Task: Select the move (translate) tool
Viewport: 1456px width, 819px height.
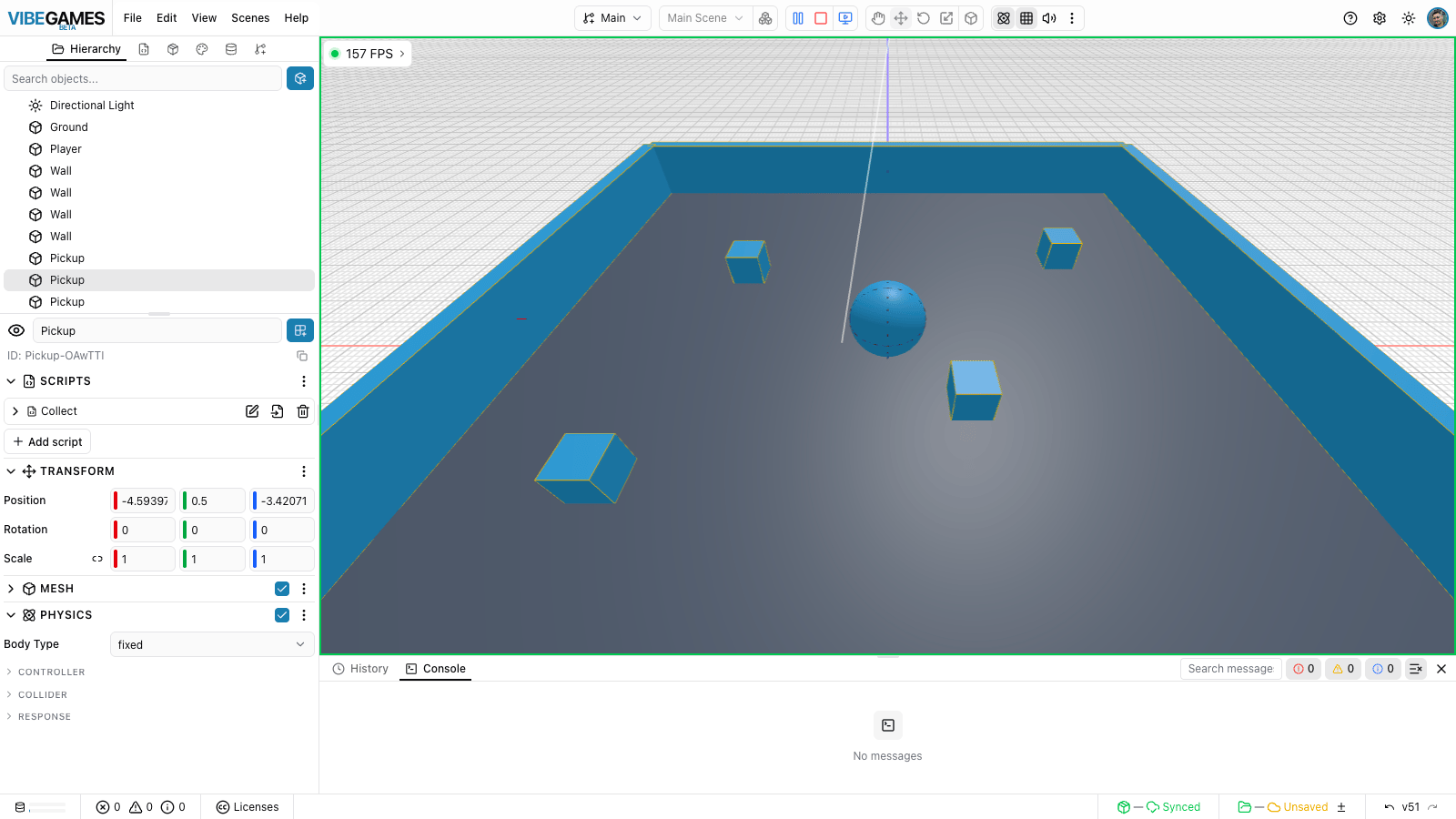Action: tap(901, 18)
